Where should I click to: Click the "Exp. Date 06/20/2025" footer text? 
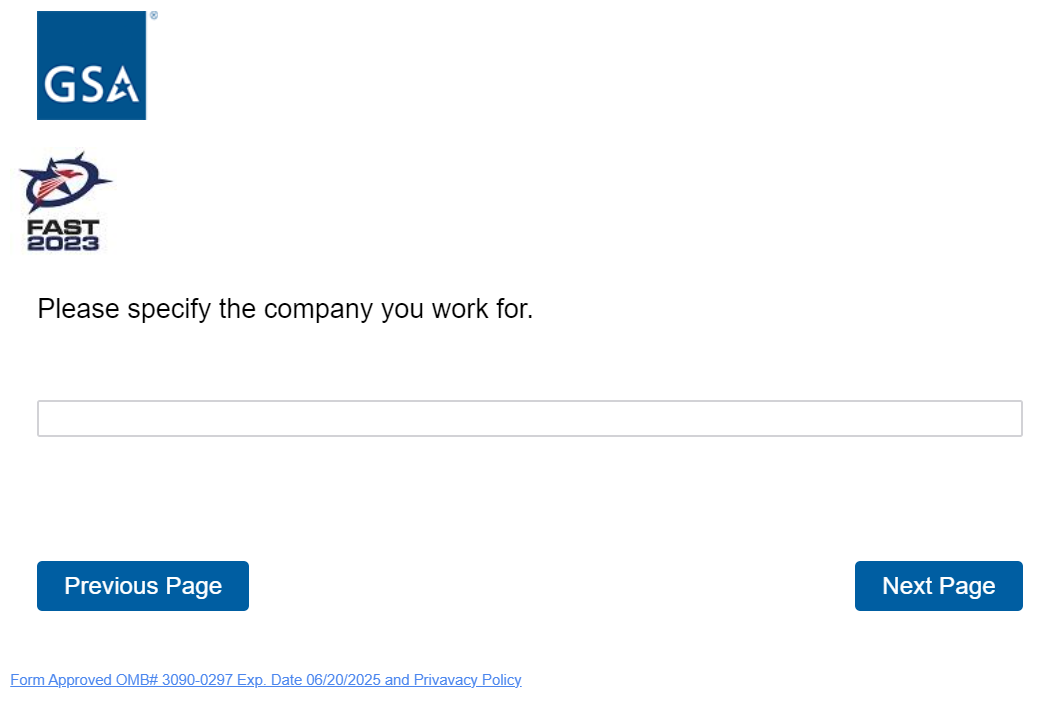309,680
